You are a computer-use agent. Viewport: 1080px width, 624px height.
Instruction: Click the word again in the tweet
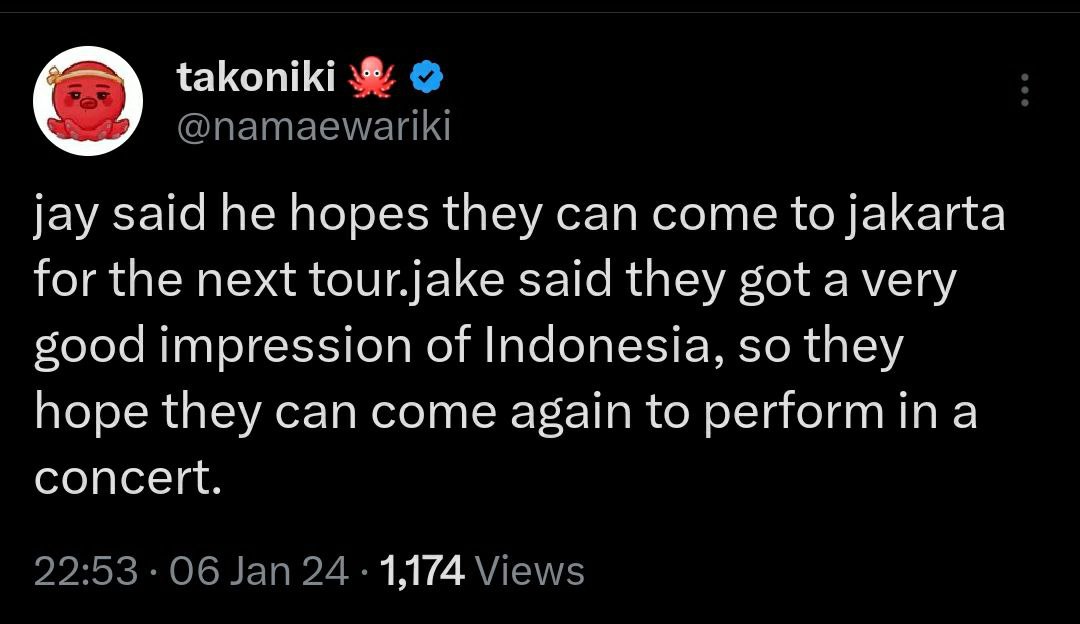click(x=571, y=415)
